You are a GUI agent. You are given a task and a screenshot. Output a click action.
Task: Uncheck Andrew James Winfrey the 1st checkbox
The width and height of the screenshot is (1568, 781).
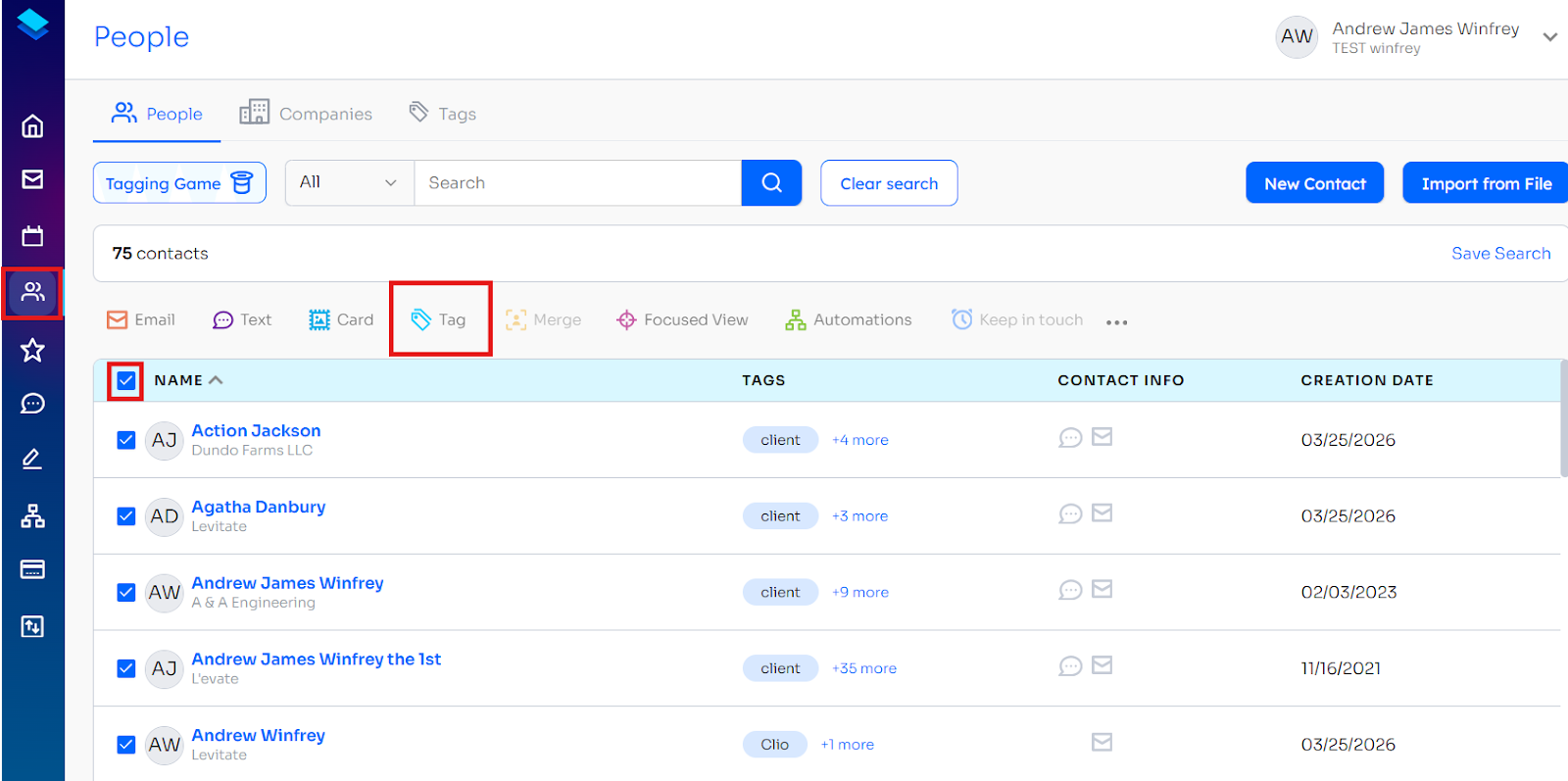[126, 668]
